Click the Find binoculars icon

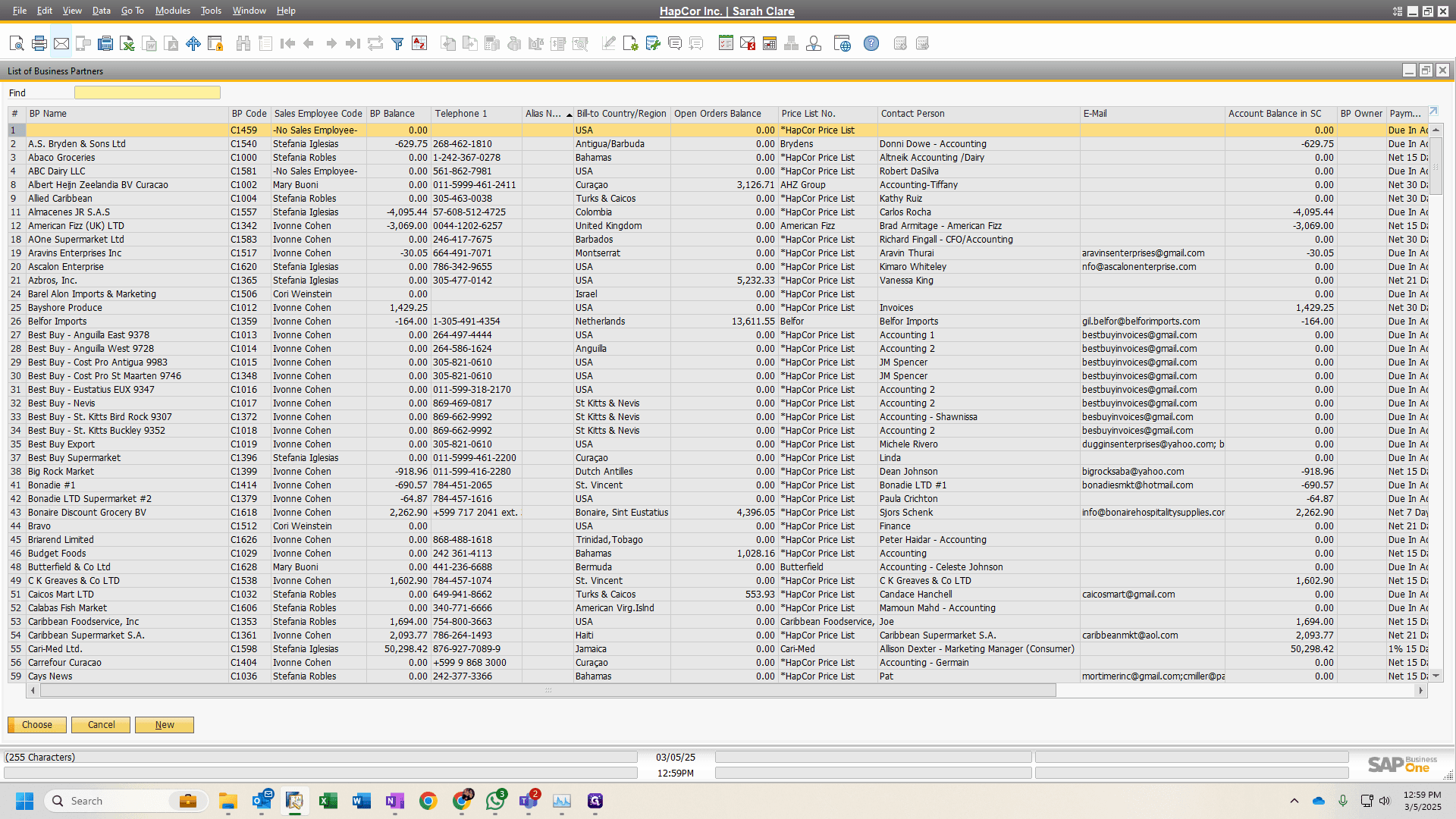tap(243, 43)
